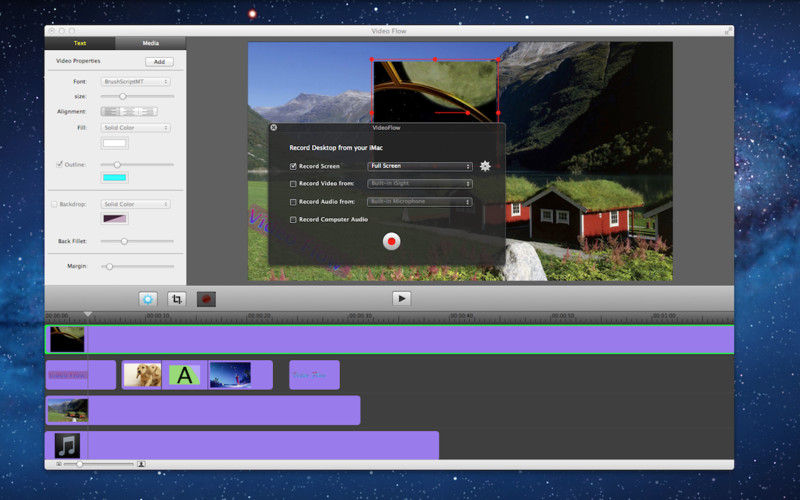Select the last blue text clip
This screenshot has width=800, height=500.
[x=314, y=375]
